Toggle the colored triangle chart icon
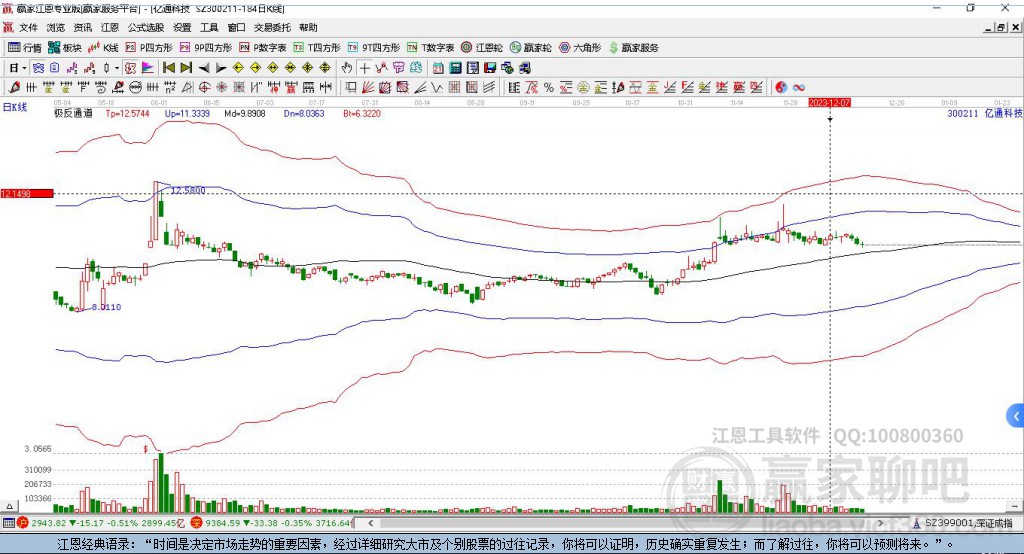 [x=148, y=68]
